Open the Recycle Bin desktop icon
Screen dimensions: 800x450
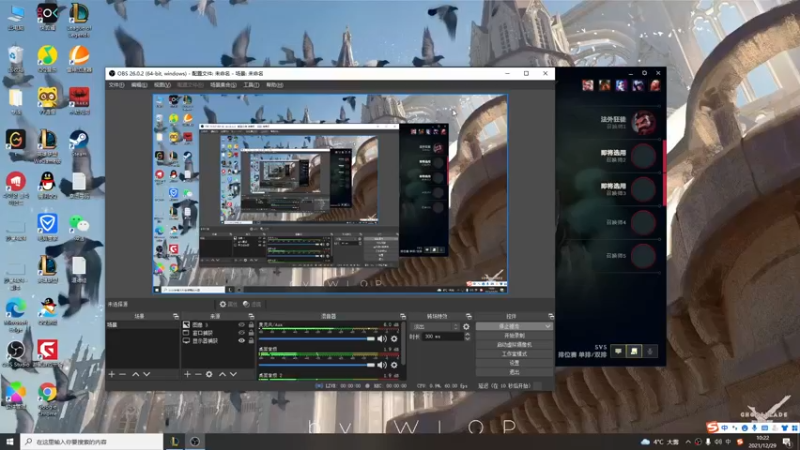click(x=16, y=59)
